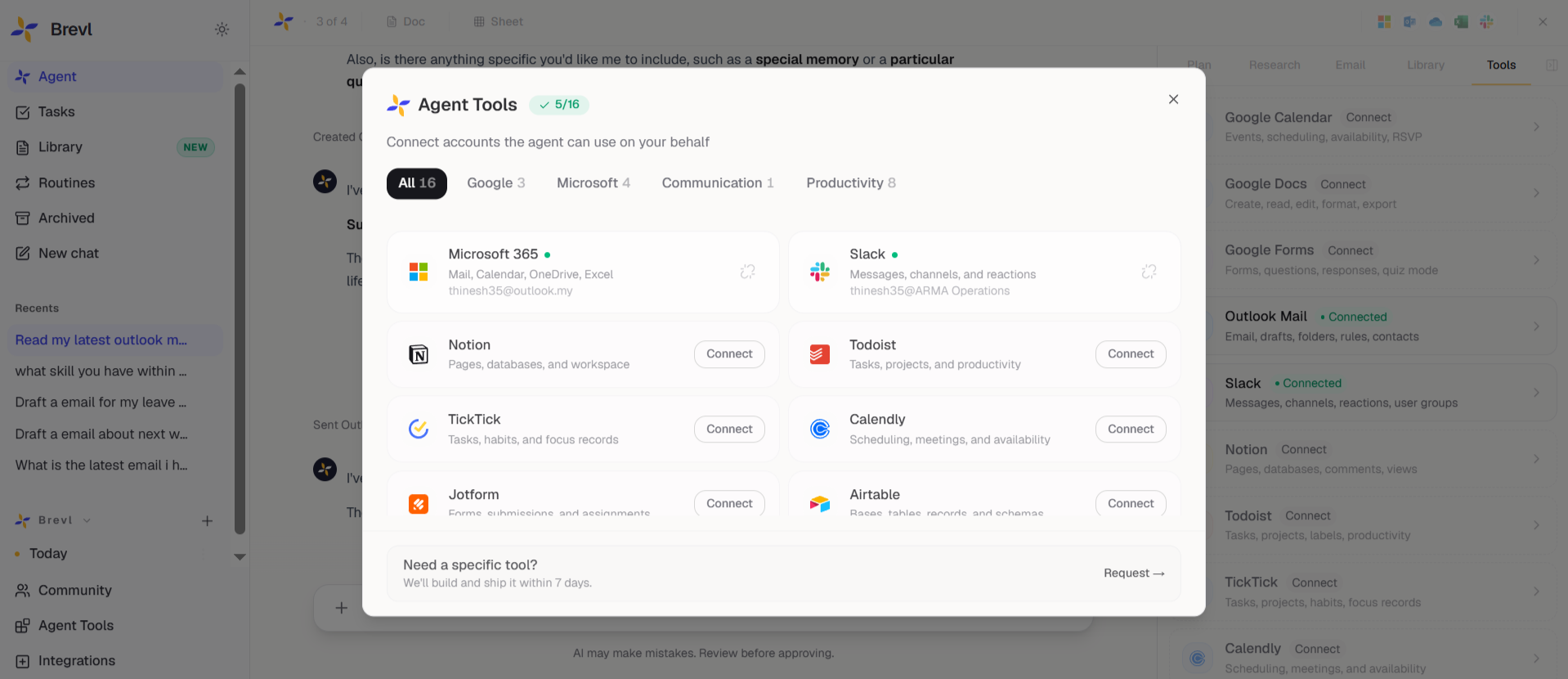The width and height of the screenshot is (1568, 679).
Task: Expand Notion row chevron in Tools panel
Action: click(1536, 459)
